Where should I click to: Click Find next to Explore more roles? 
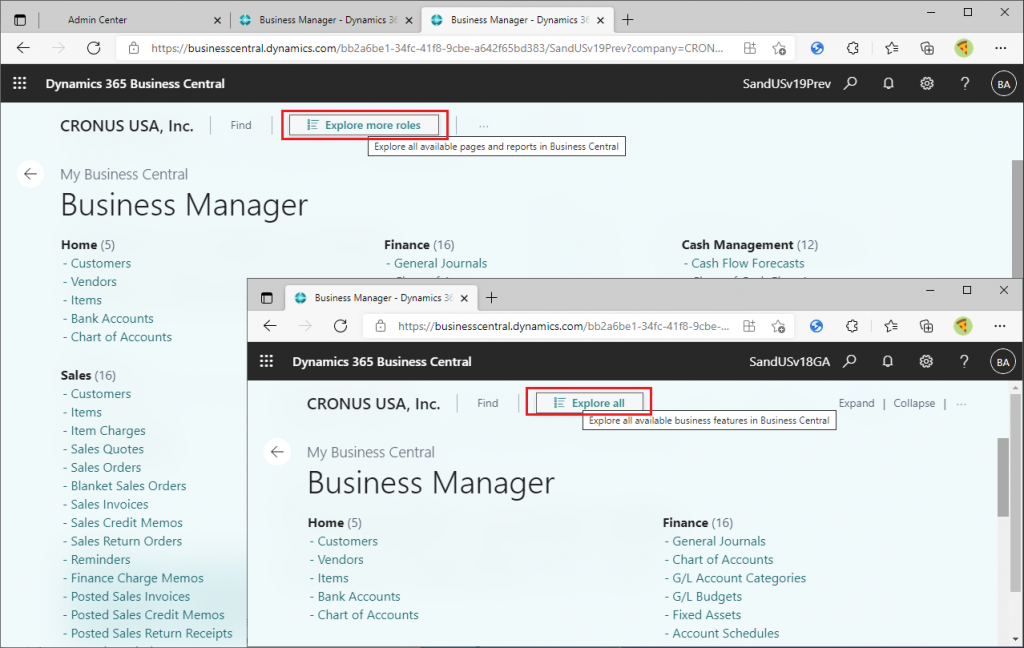240,125
